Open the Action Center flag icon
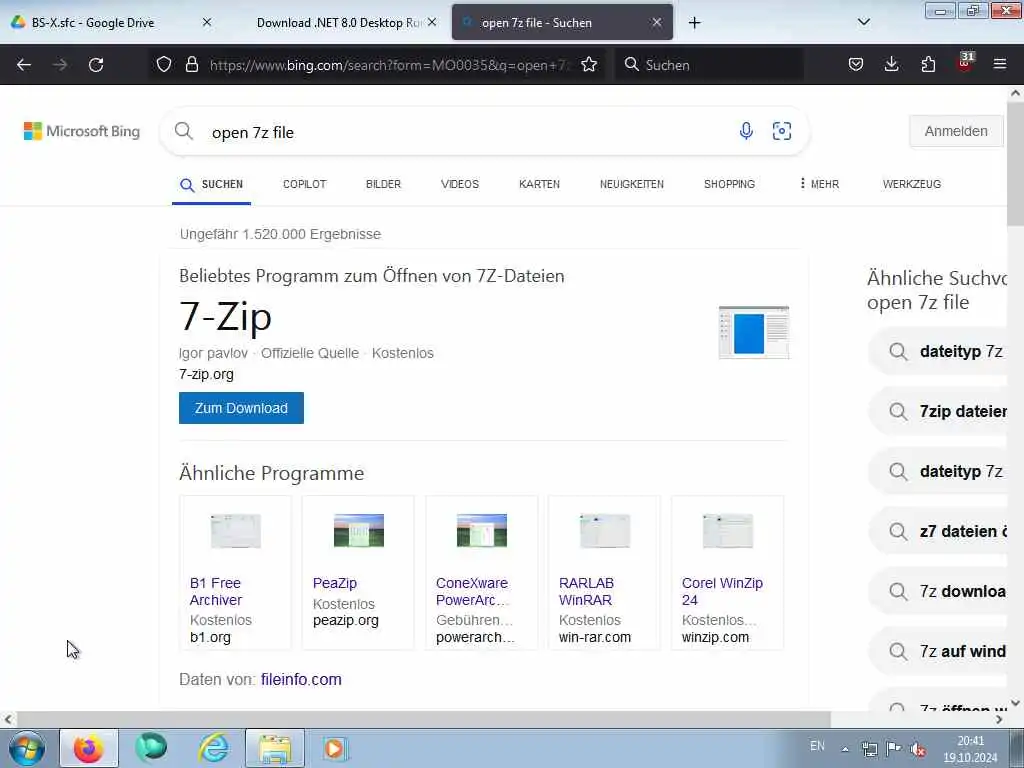The height and width of the screenshot is (768, 1024). (x=894, y=748)
